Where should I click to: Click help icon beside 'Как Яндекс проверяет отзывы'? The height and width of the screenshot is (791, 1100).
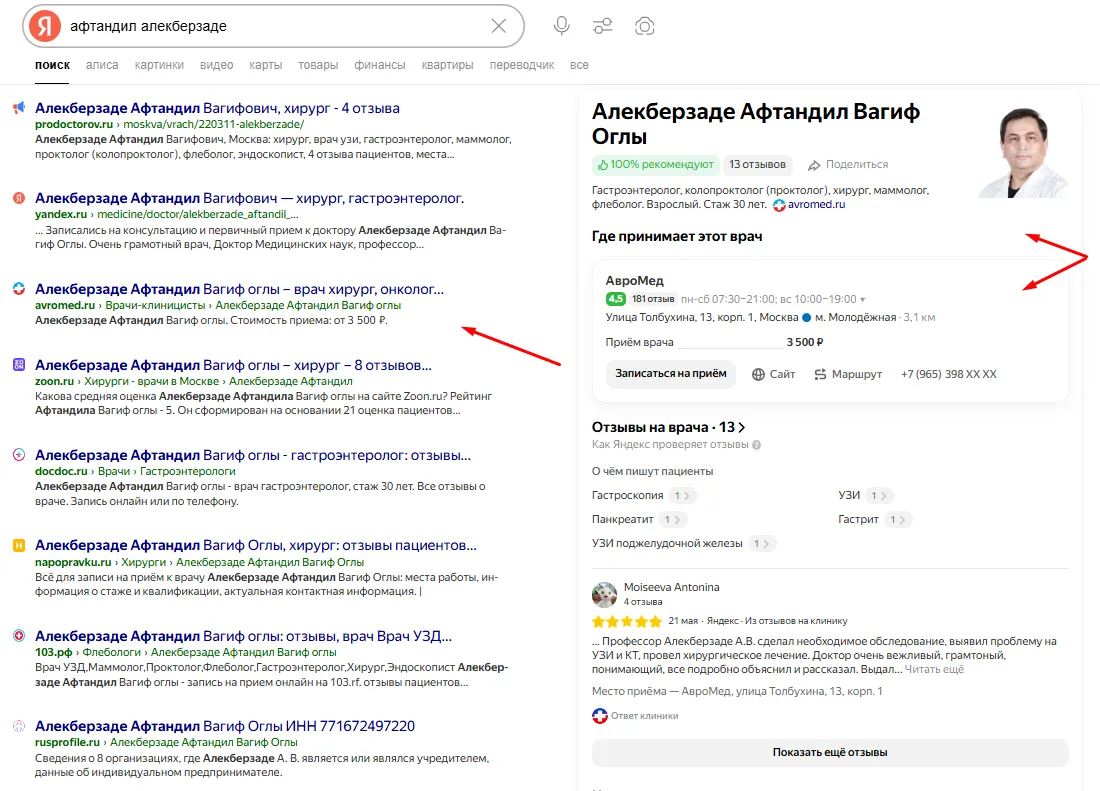click(756, 445)
